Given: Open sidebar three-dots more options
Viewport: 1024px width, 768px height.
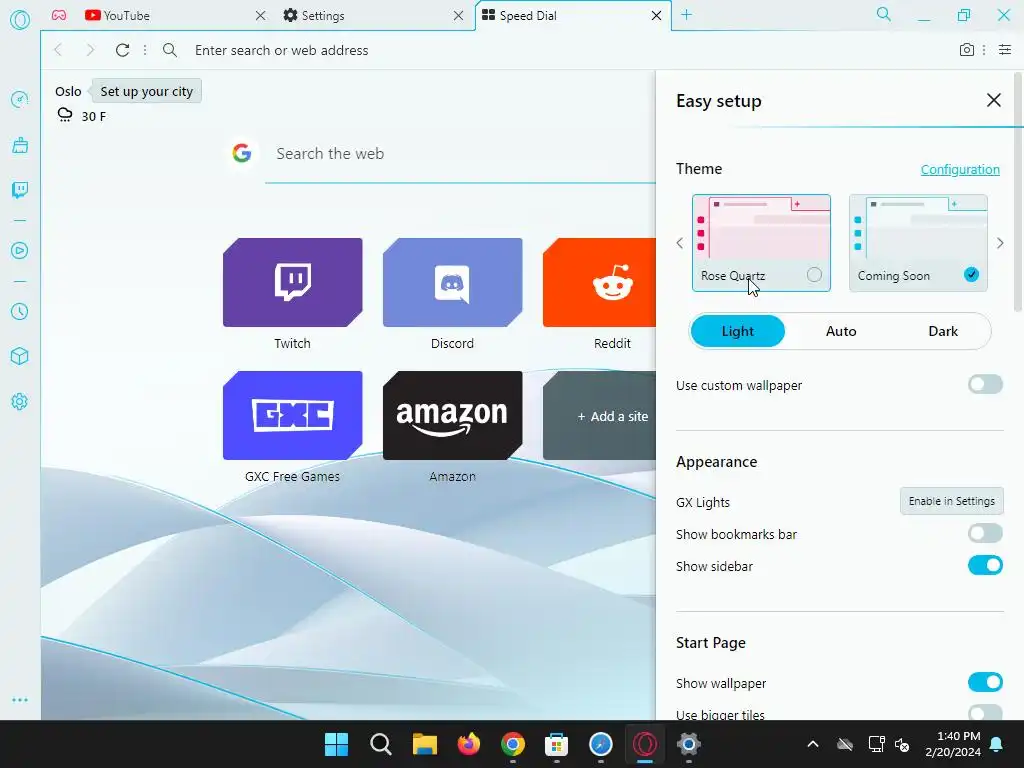Looking at the screenshot, I should pyautogui.click(x=20, y=700).
